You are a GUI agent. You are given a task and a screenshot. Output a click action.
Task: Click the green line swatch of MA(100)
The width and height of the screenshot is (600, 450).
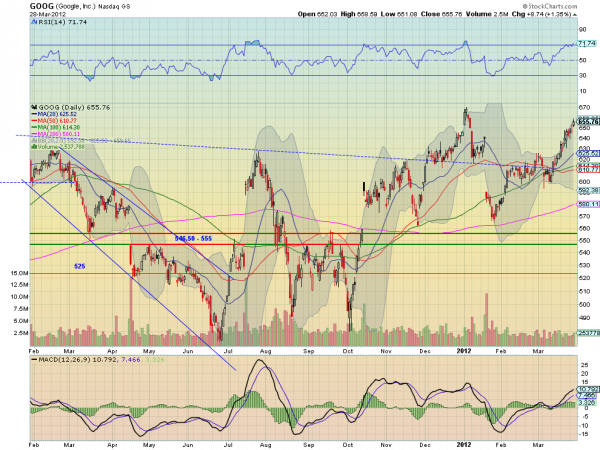click(34, 127)
